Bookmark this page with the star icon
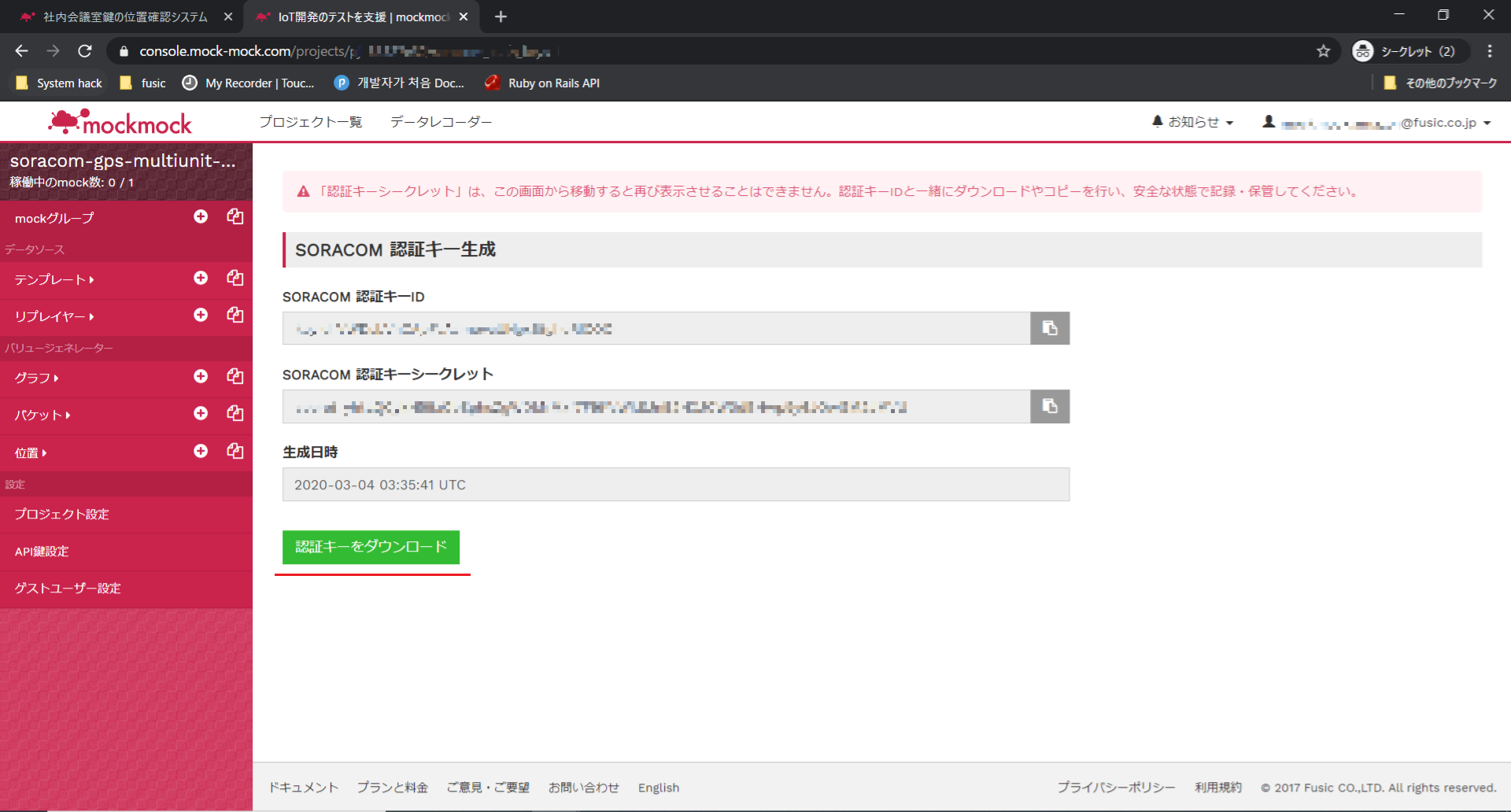Image resolution: width=1511 pixels, height=812 pixels. [x=1323, y=51]
